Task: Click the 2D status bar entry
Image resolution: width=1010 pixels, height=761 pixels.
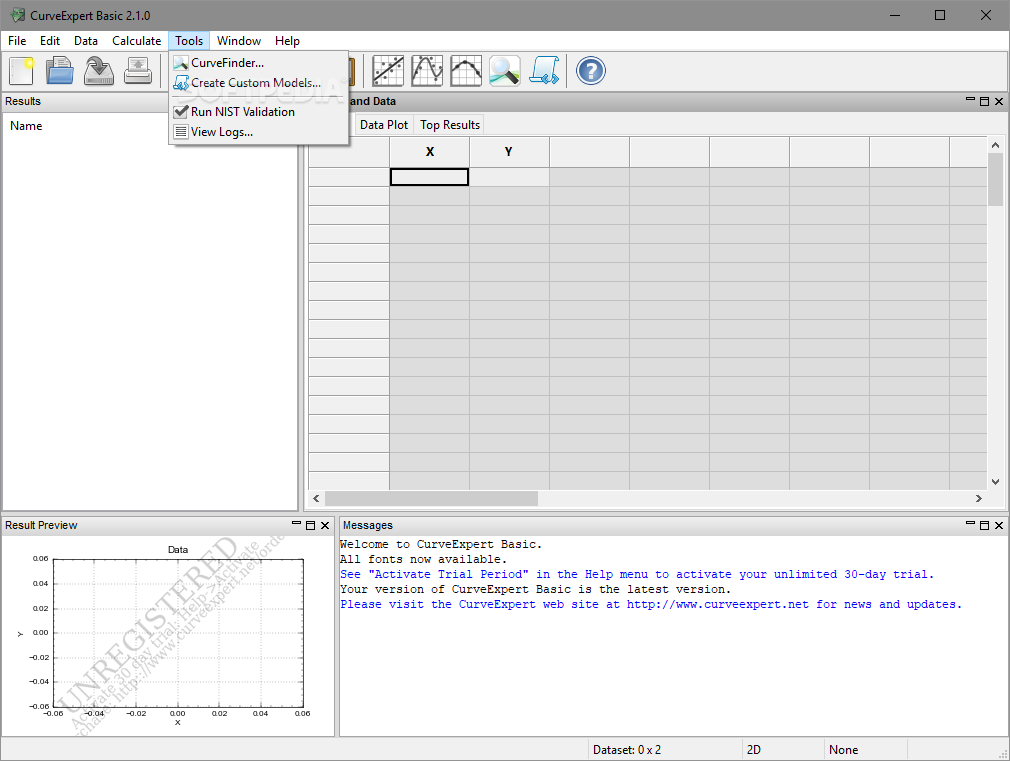Action: tap(754, 749)
